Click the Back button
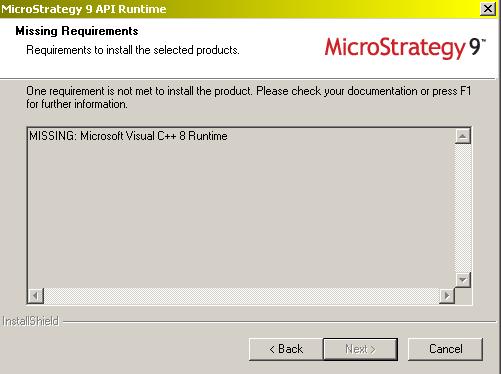 pos(286,349)
